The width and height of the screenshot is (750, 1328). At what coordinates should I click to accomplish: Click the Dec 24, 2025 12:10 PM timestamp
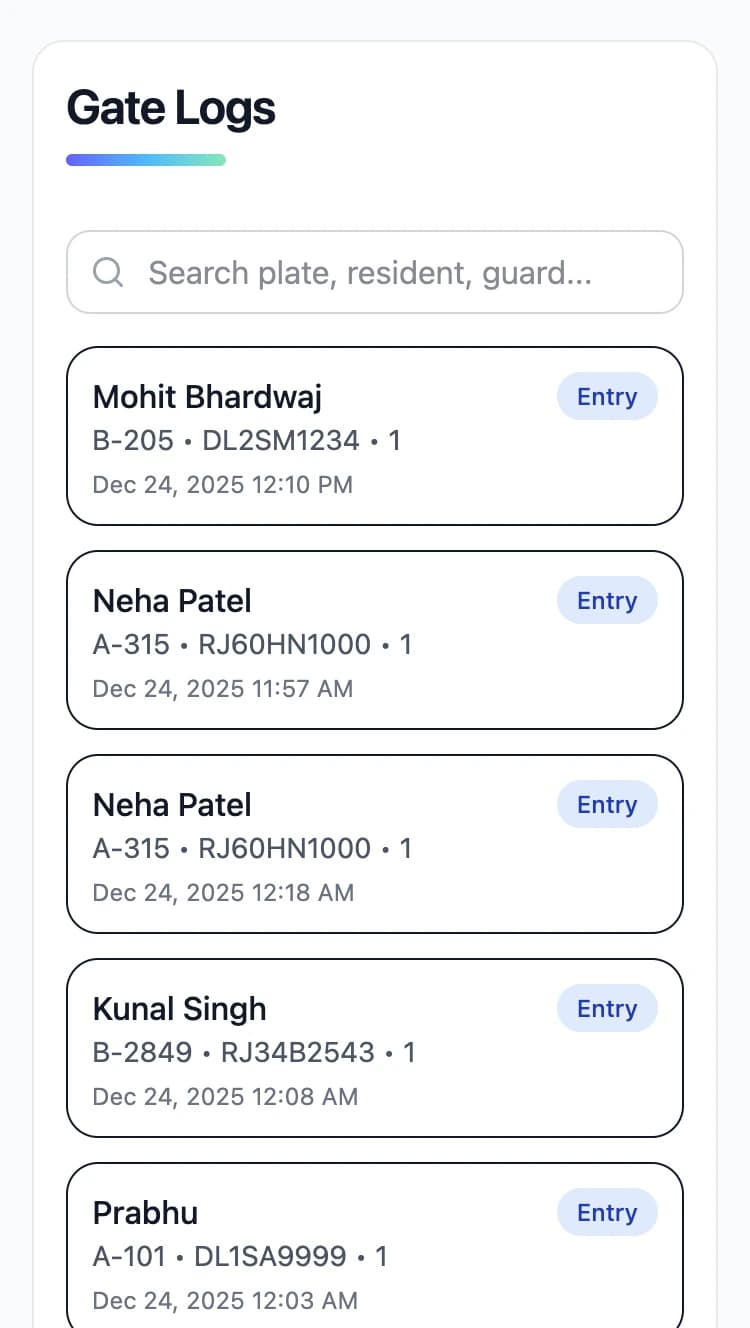(223, 485)
